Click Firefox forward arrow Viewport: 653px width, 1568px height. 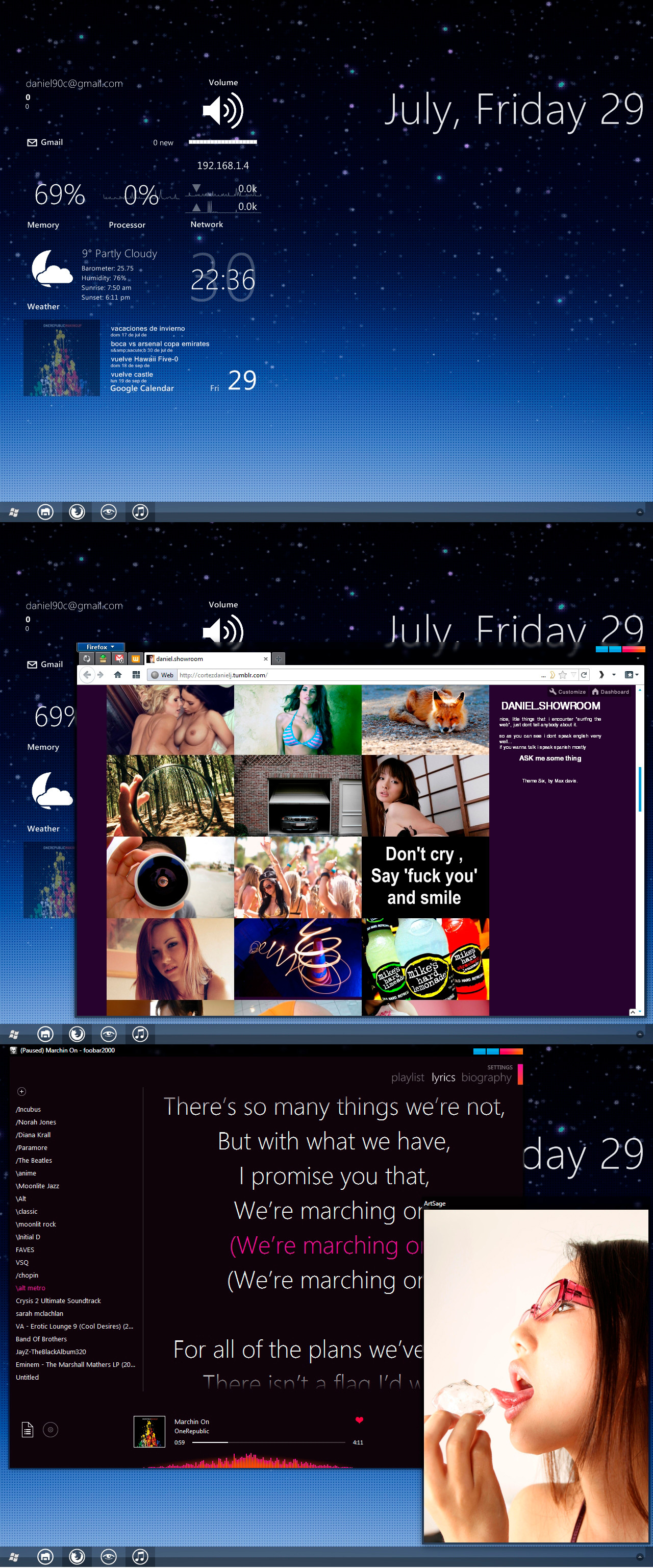pyautogui.click(x=101, y=674)
